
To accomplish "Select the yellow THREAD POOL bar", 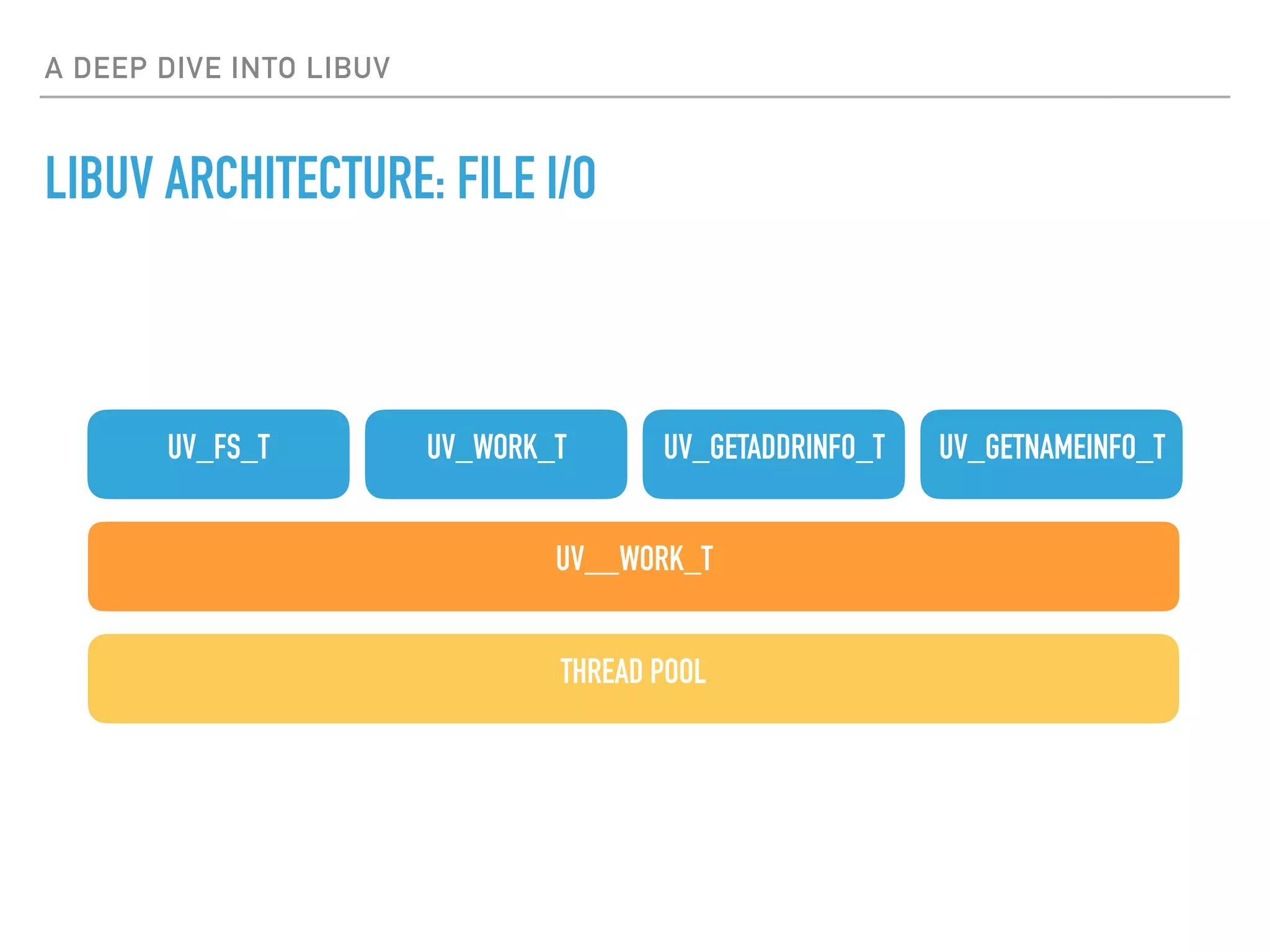I will click(633, 679).
